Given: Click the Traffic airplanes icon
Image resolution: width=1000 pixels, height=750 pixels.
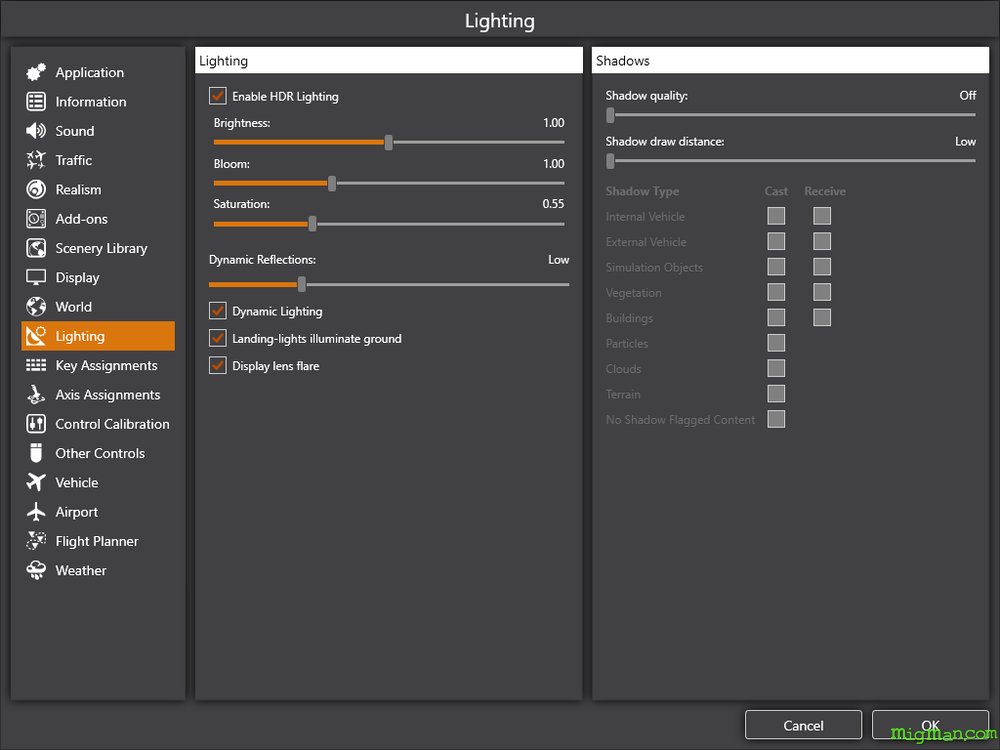Looking at the screenshot, I should (36, 160).
